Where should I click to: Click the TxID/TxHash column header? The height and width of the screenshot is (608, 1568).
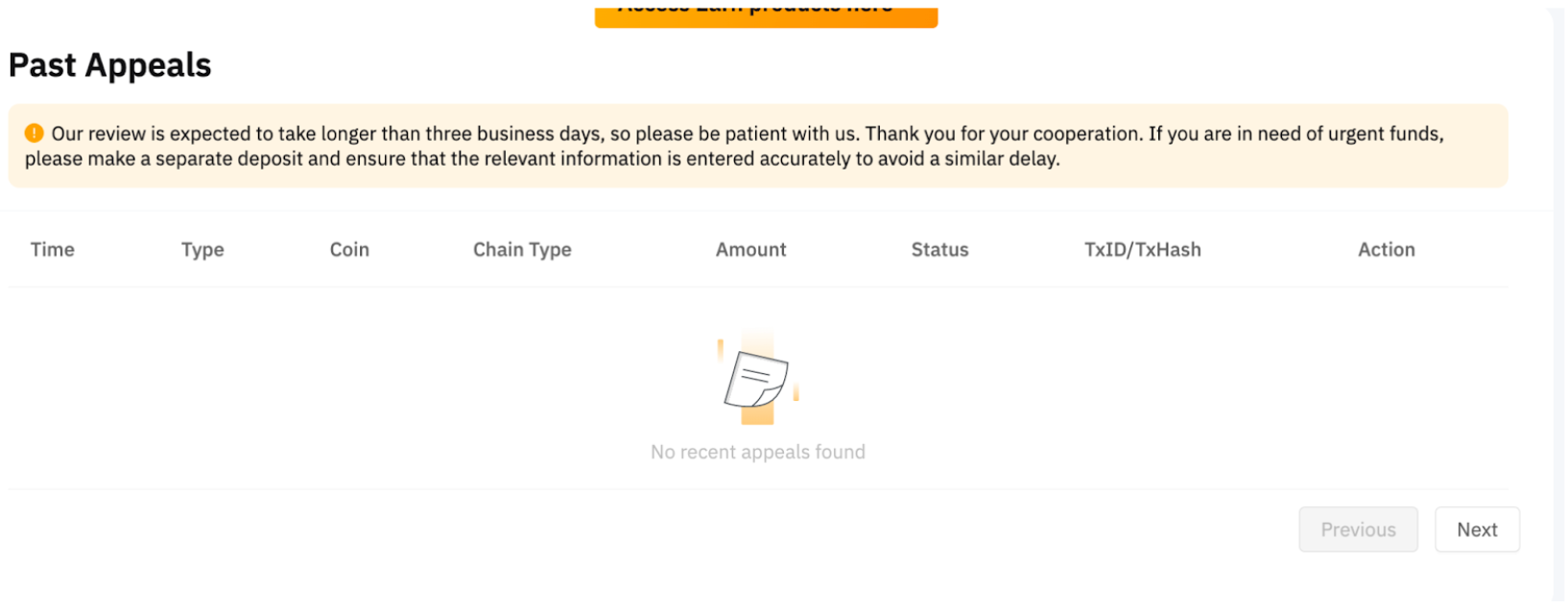[x=1142, y=249]
